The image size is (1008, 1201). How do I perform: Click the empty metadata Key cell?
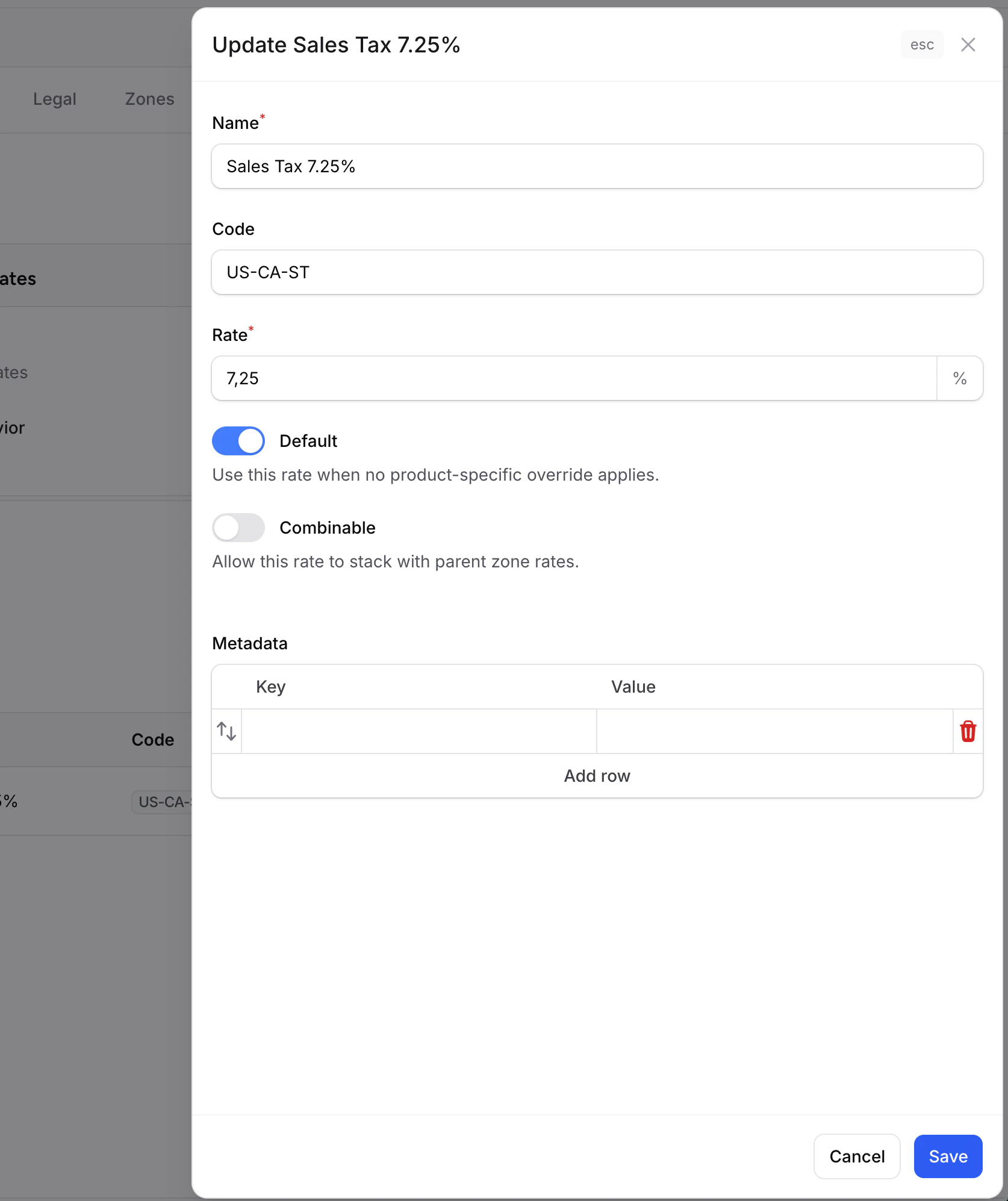[419, 731]
